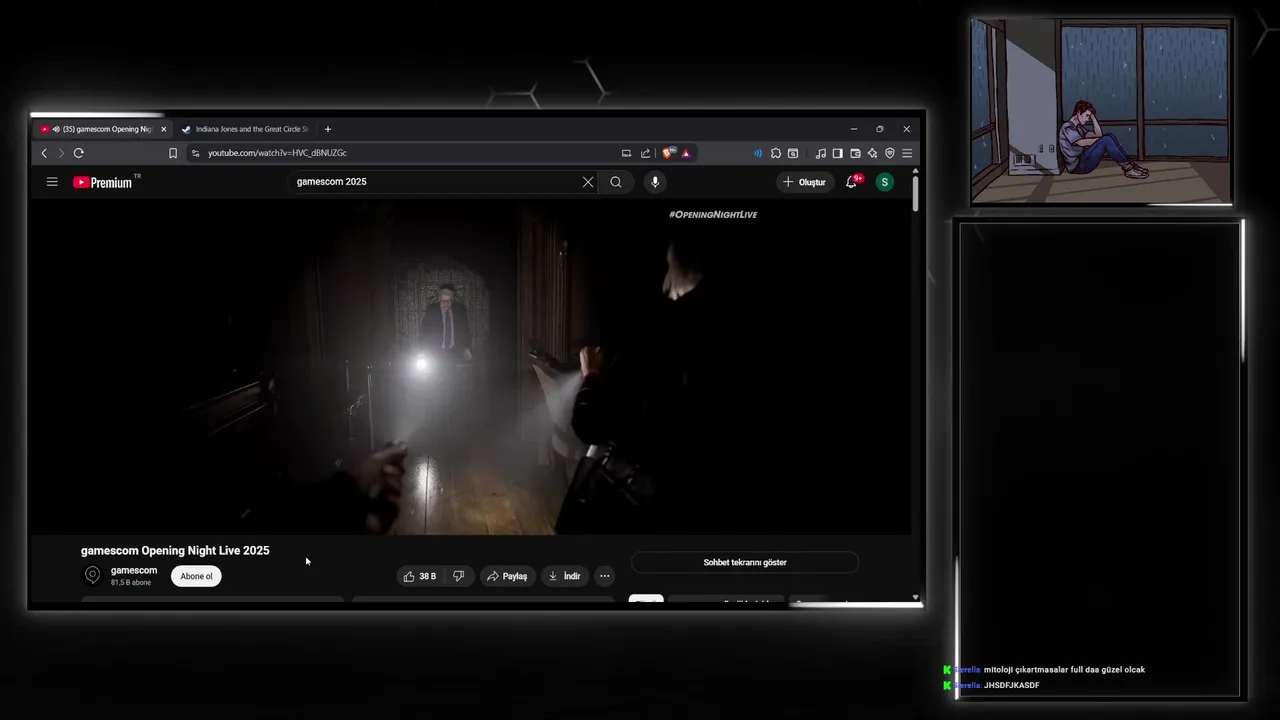Go forward with the browser forward arrow
The width and height of the screenshot is (1280, 720).
(x=61, y=153)
